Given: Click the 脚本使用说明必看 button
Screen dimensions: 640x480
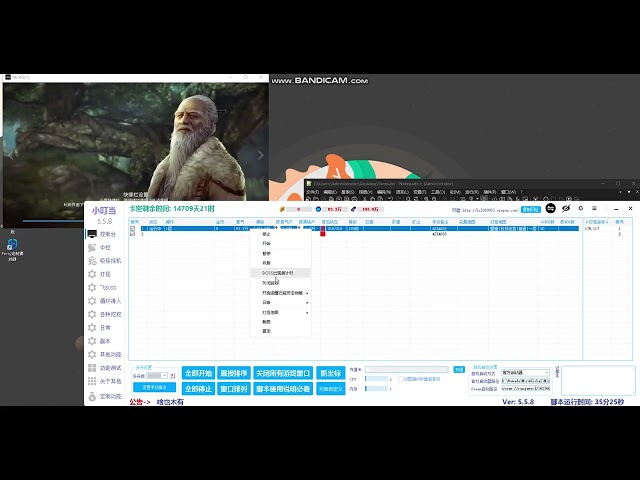Looking at the screenshot, I should point(283,389).
